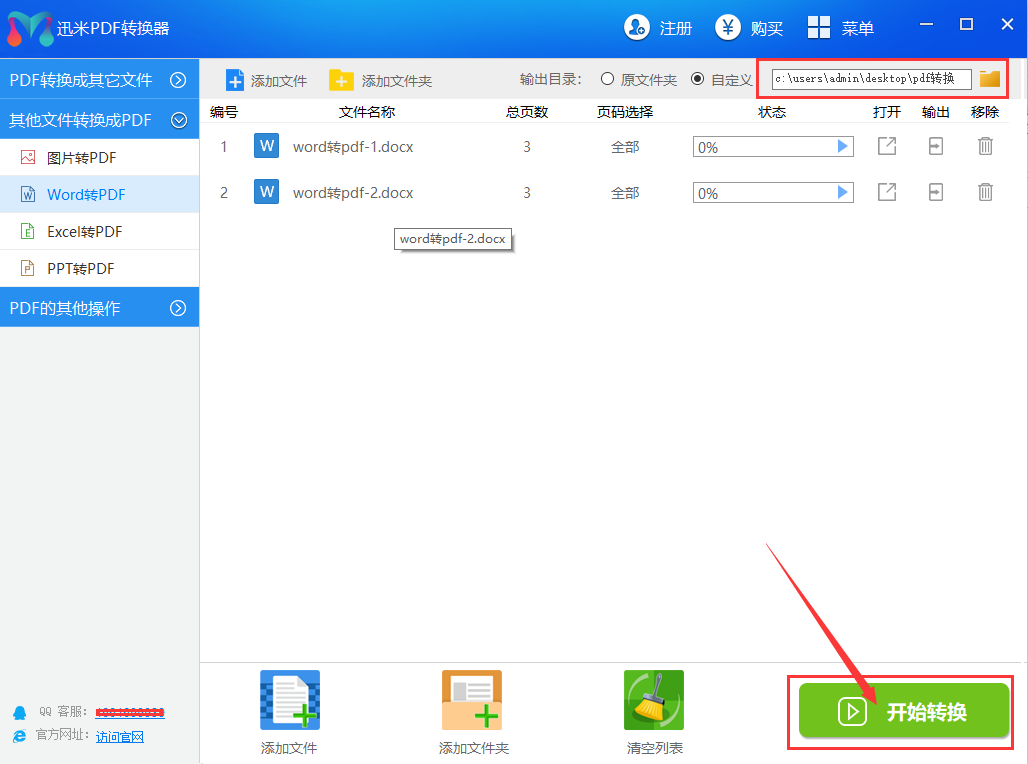
Task: Expand the PDF的其他操作 section
Action: [x=178, y=308]
